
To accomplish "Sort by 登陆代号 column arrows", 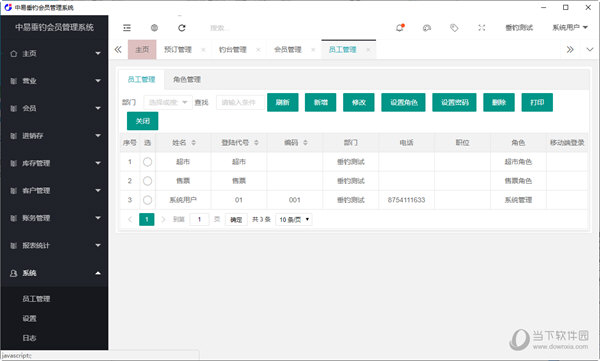I will [256, 143].
